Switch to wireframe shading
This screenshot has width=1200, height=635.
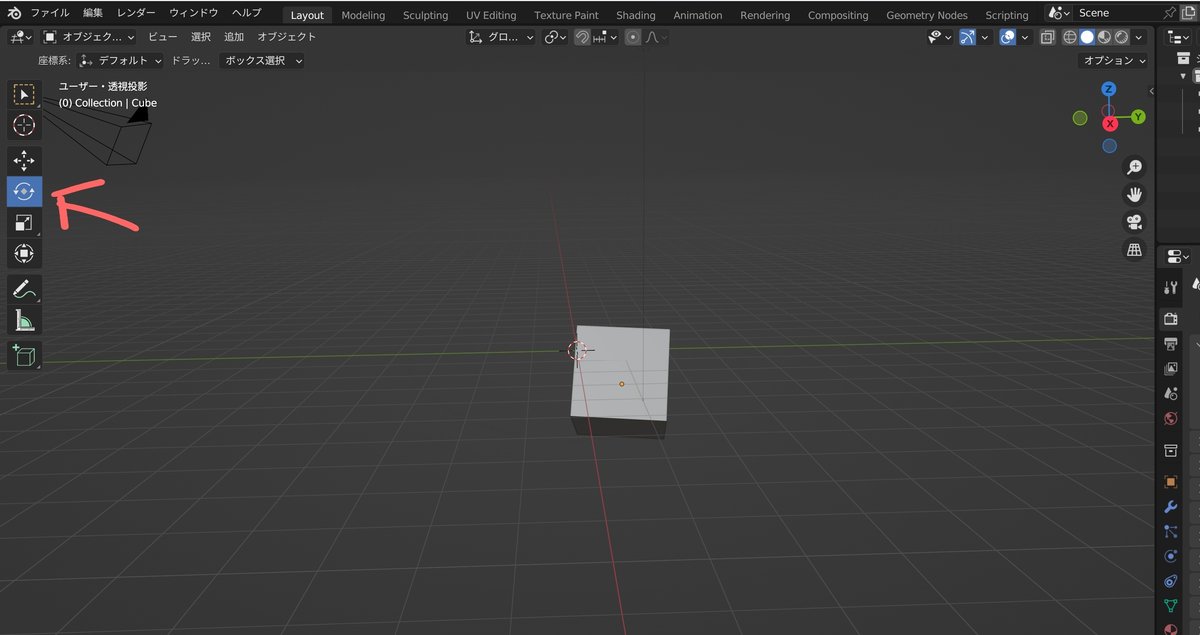click(1070, 37)
